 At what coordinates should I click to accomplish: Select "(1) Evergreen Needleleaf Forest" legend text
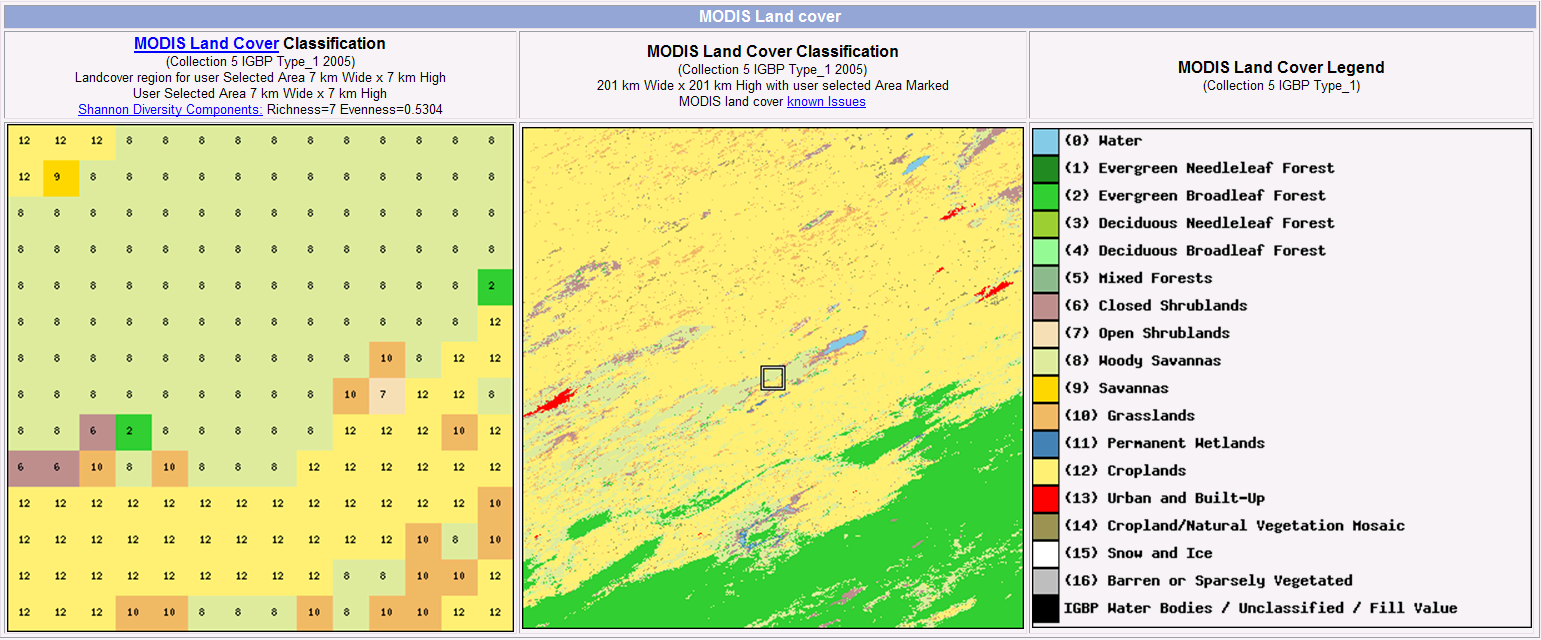click(x=1199, y=168)
